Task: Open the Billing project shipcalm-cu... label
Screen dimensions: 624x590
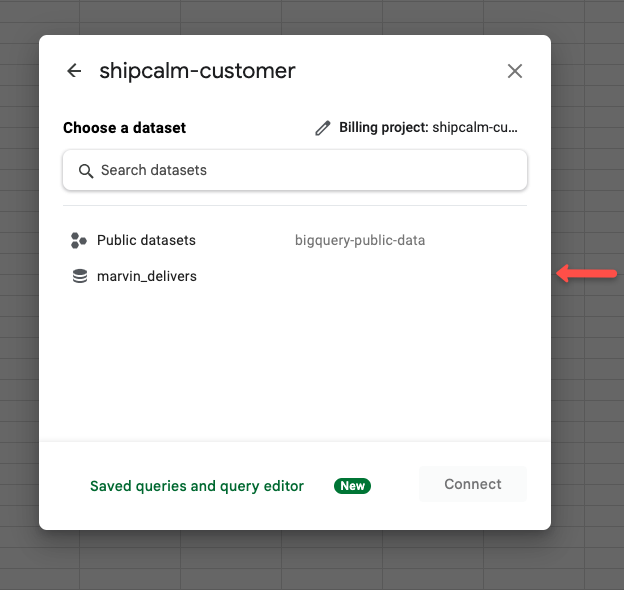Action: pos(428,128)
